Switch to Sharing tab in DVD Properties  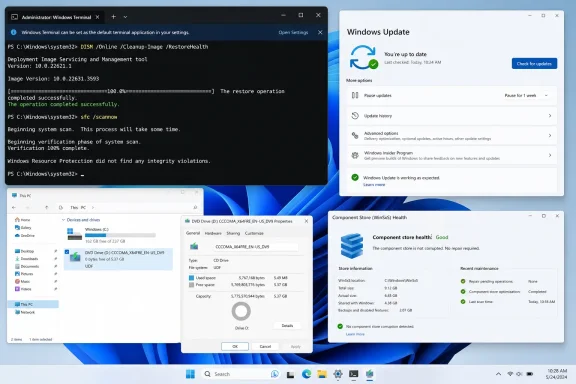click(233, 233)
